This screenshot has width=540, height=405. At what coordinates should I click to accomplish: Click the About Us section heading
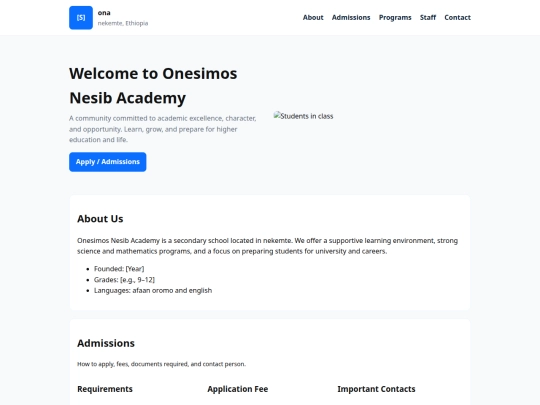[100, 219]
